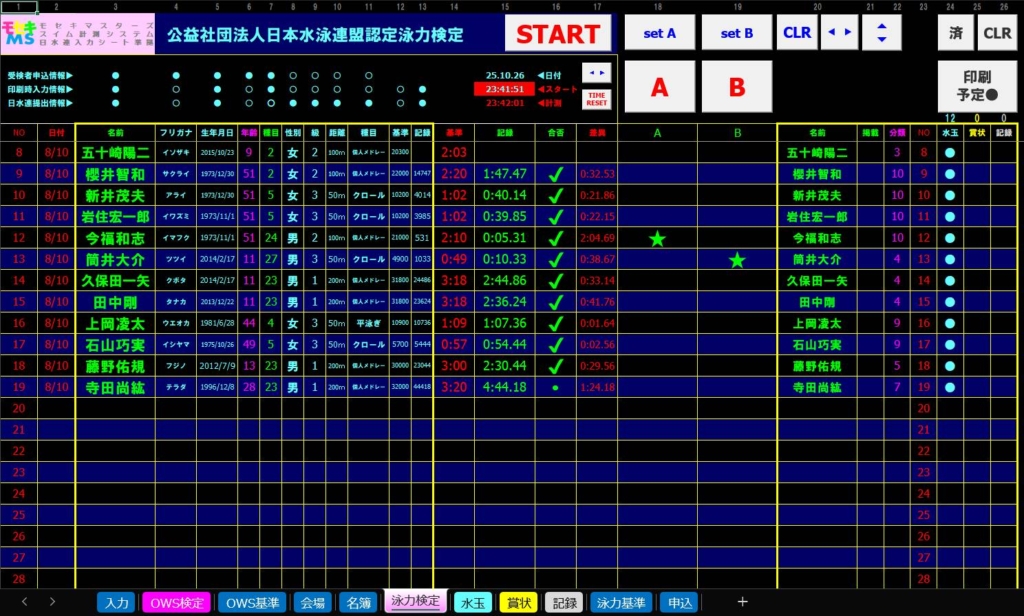Image resolution: width=1024 pixels, height=616 pixels.
Task: Toggle 水玉 dot for 五十崎陽二 row
Action: [950, 153]
